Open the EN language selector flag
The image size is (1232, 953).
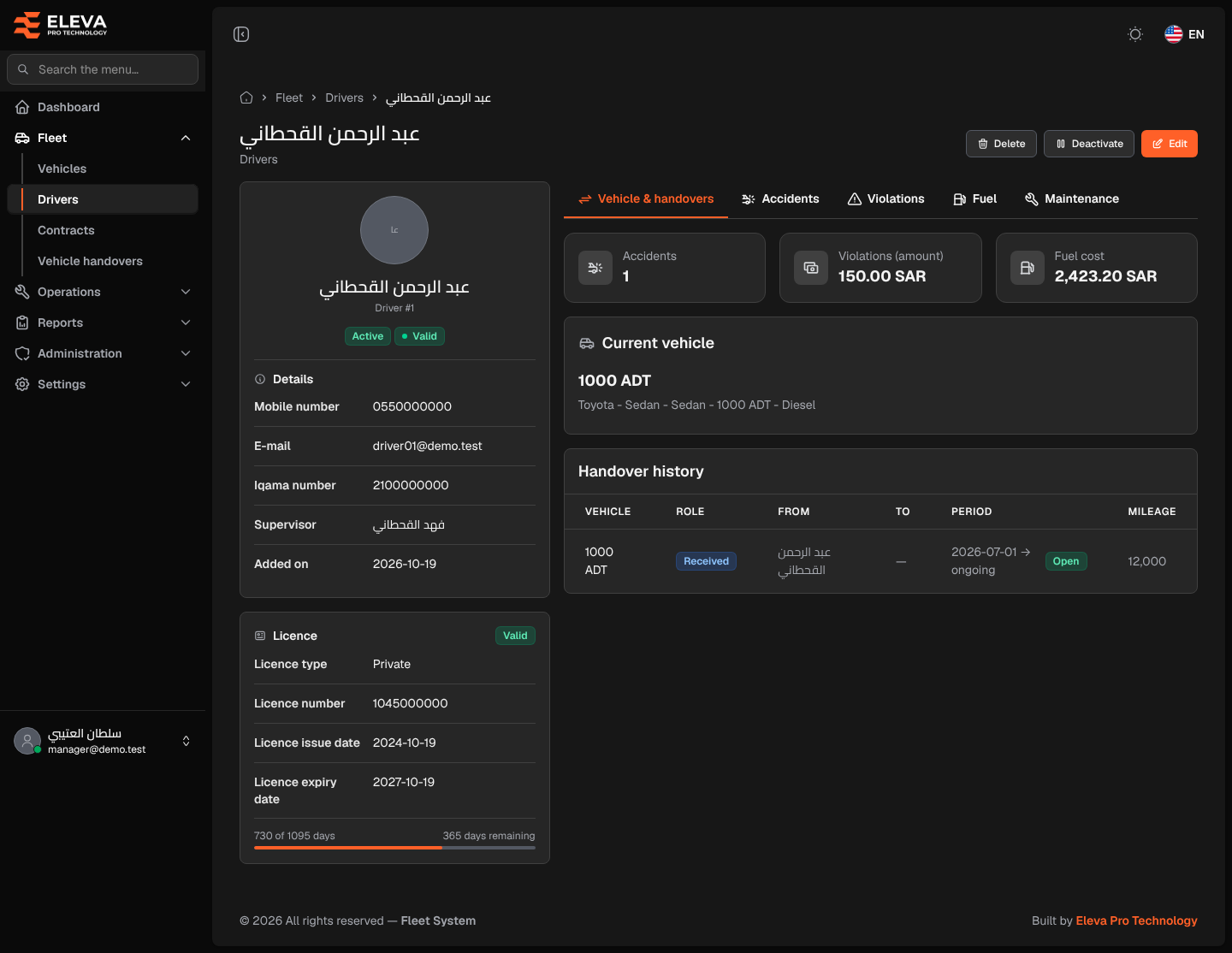tap(1184, 34)
